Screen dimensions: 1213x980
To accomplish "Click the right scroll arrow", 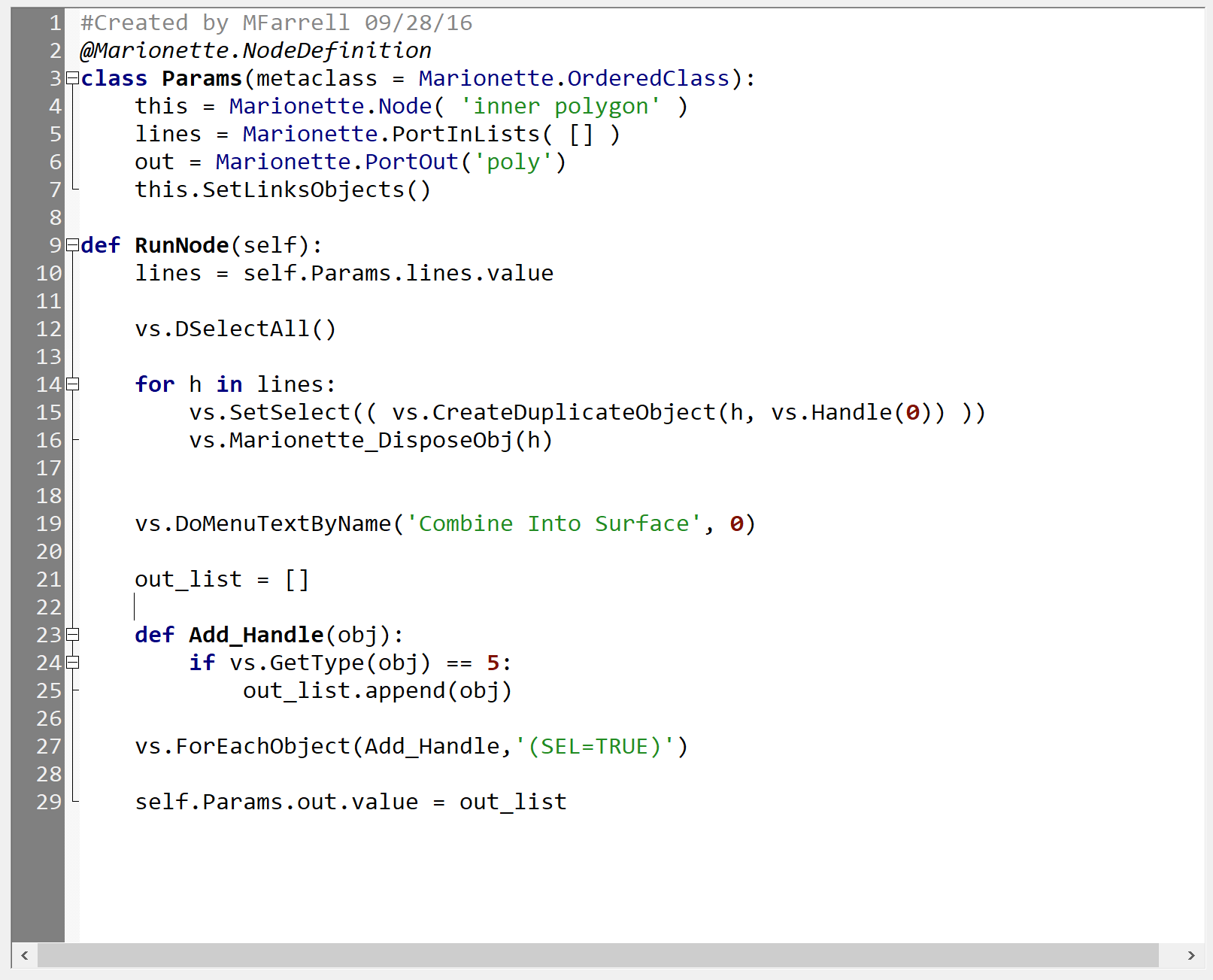I will (x=1190, y=955).
